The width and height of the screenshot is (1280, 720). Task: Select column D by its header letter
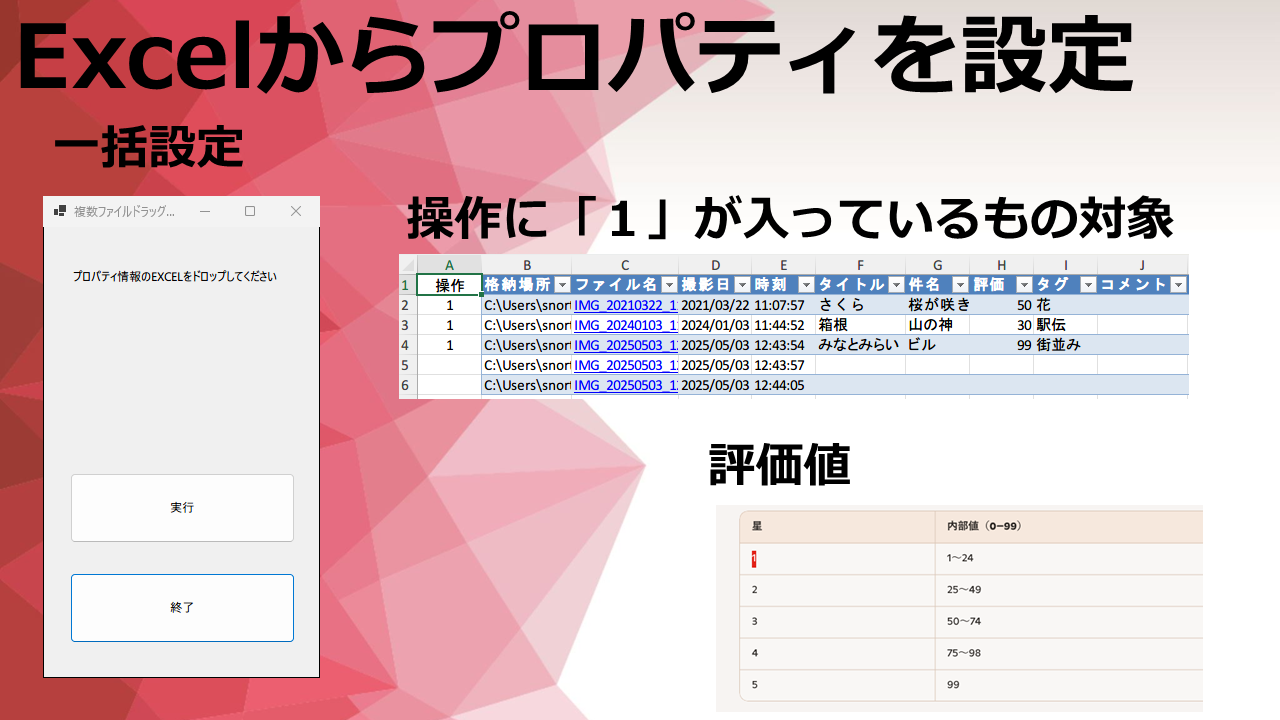tap(715, 264)
